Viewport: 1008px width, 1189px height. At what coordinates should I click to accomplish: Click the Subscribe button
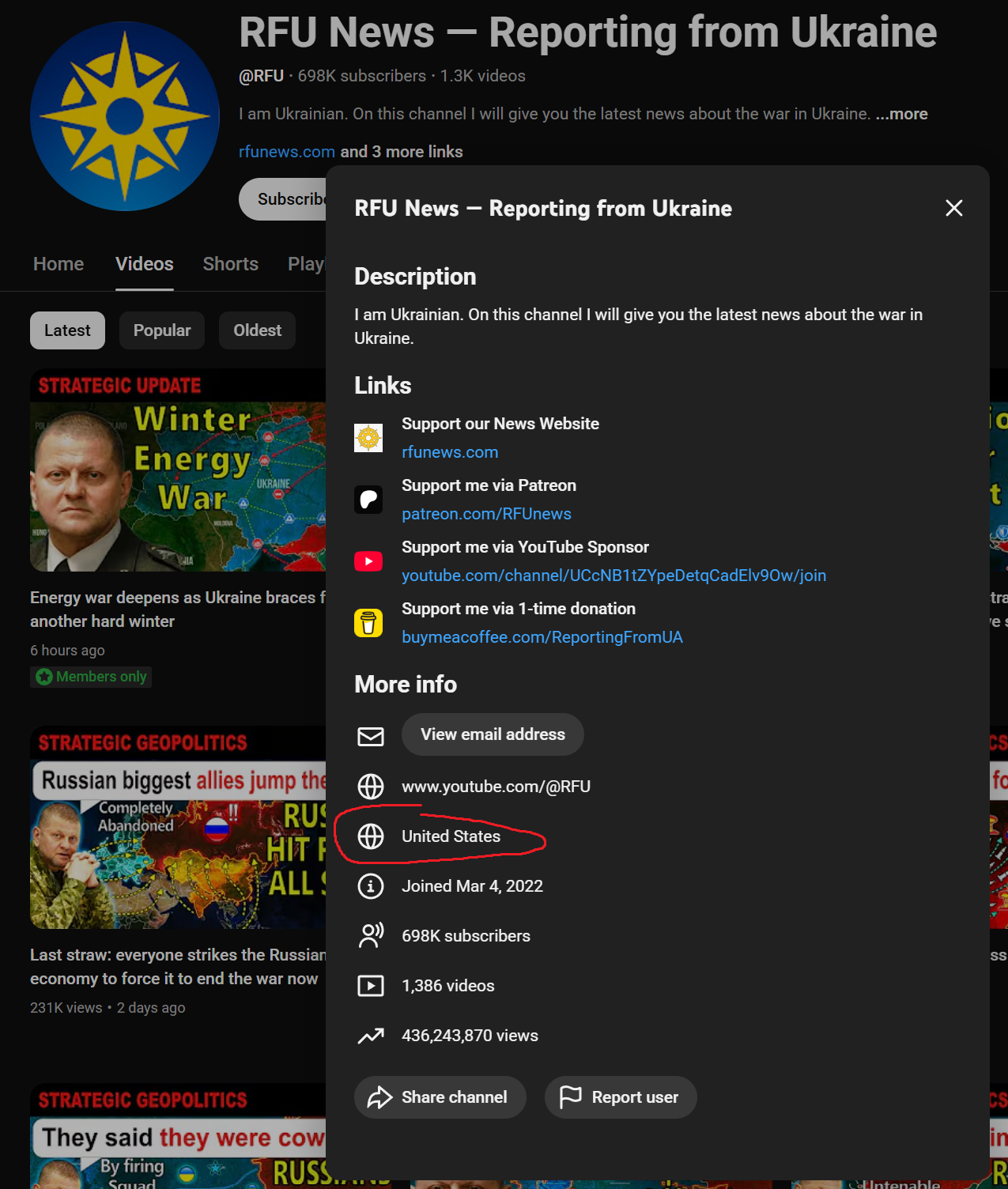(283, 199)
